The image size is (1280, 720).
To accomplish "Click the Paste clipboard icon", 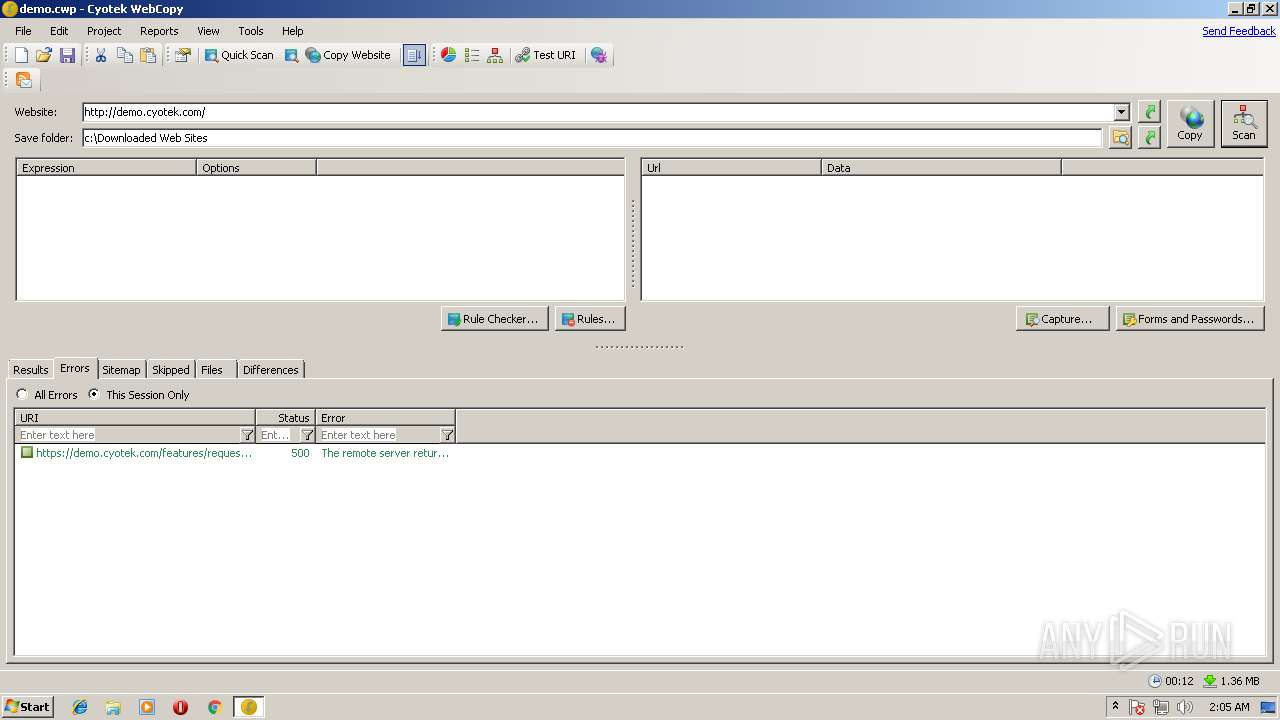I will pos(148,55).
